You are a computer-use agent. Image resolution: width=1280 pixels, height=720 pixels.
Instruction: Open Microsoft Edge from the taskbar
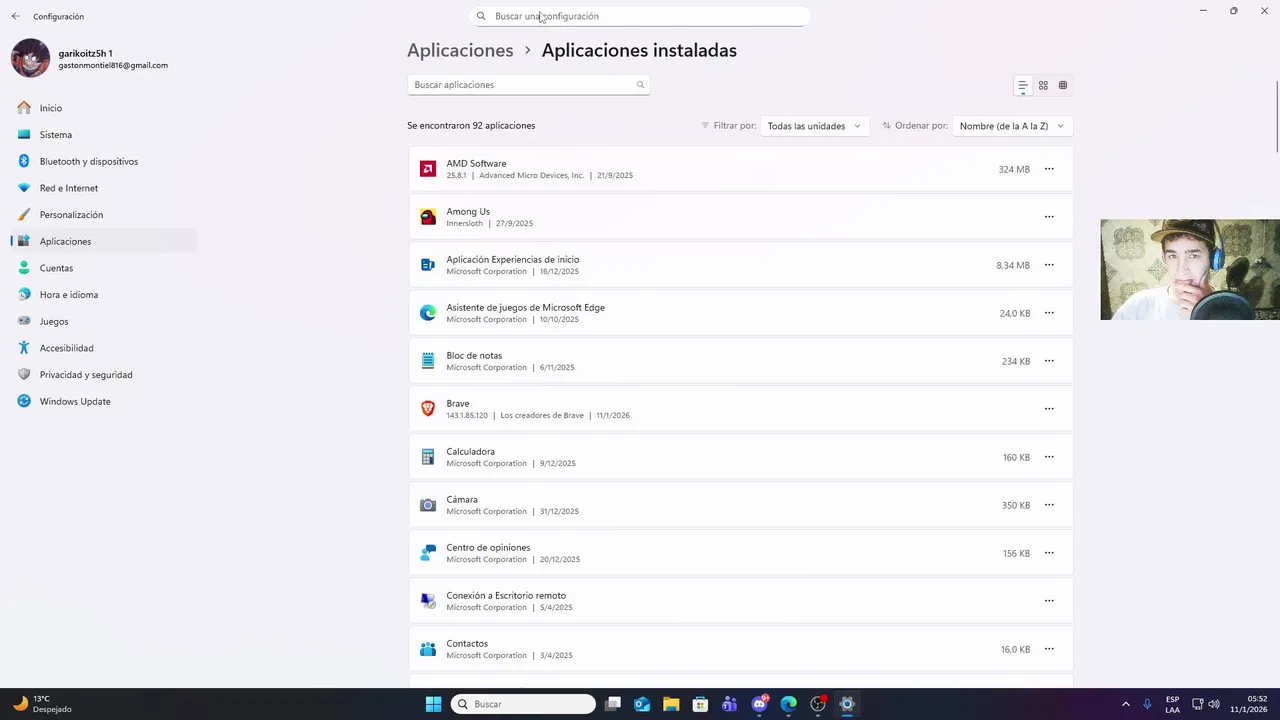point(789,704)
